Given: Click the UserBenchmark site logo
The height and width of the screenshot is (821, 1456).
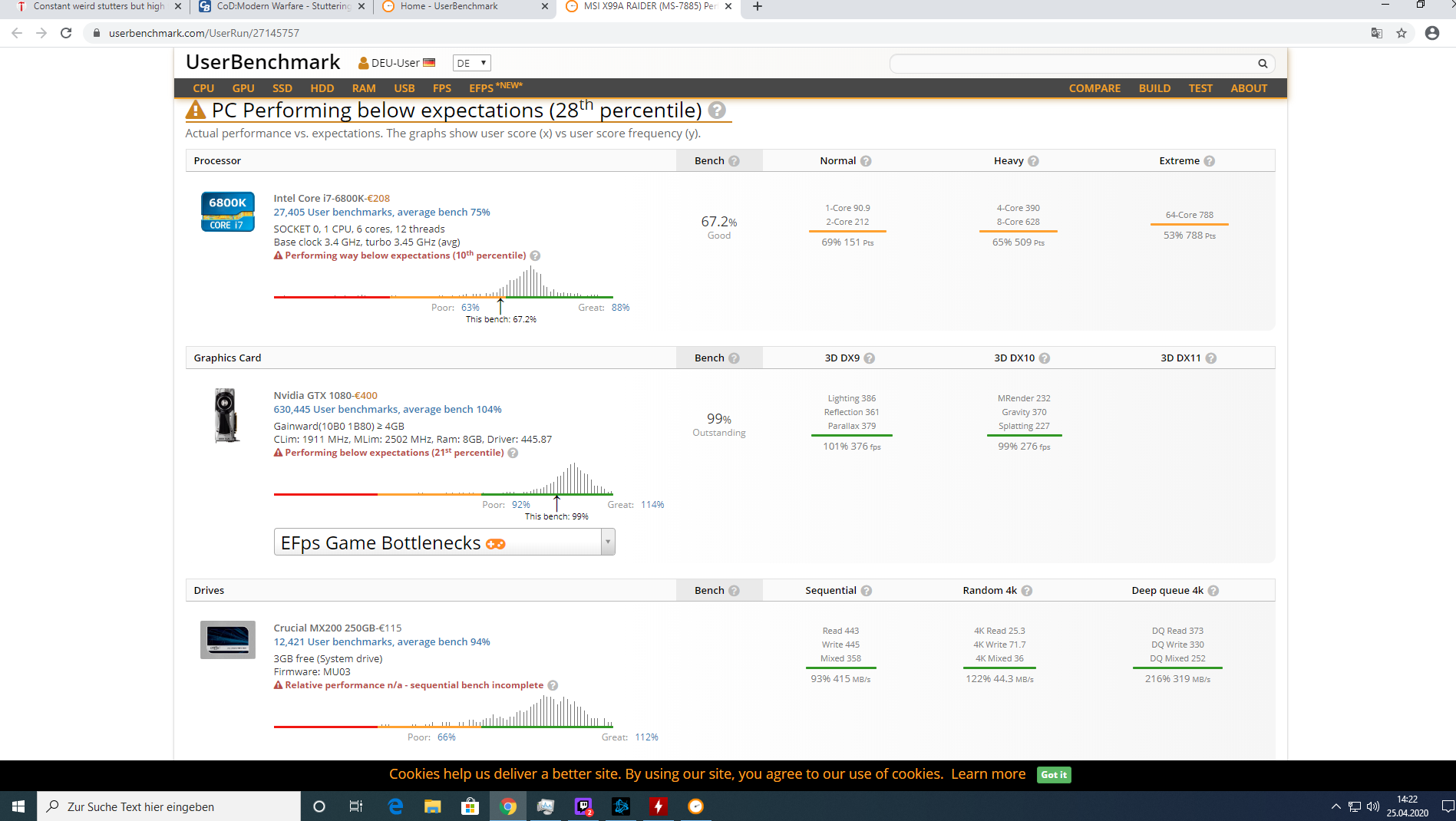Looking at the screenshot, I should [x=263, y=62].
